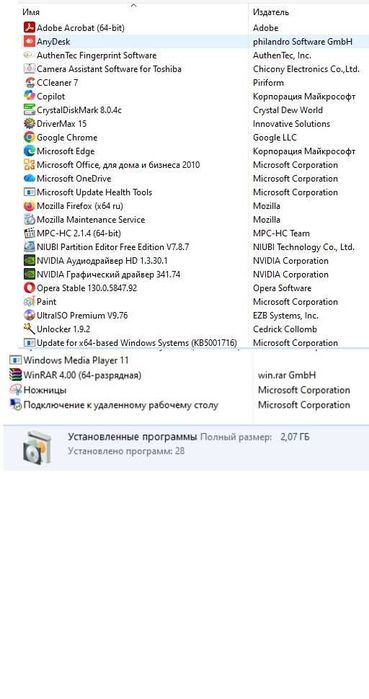Click the Ножницы scissors icon
369x699 pixels.
click(x=16, y=390)
